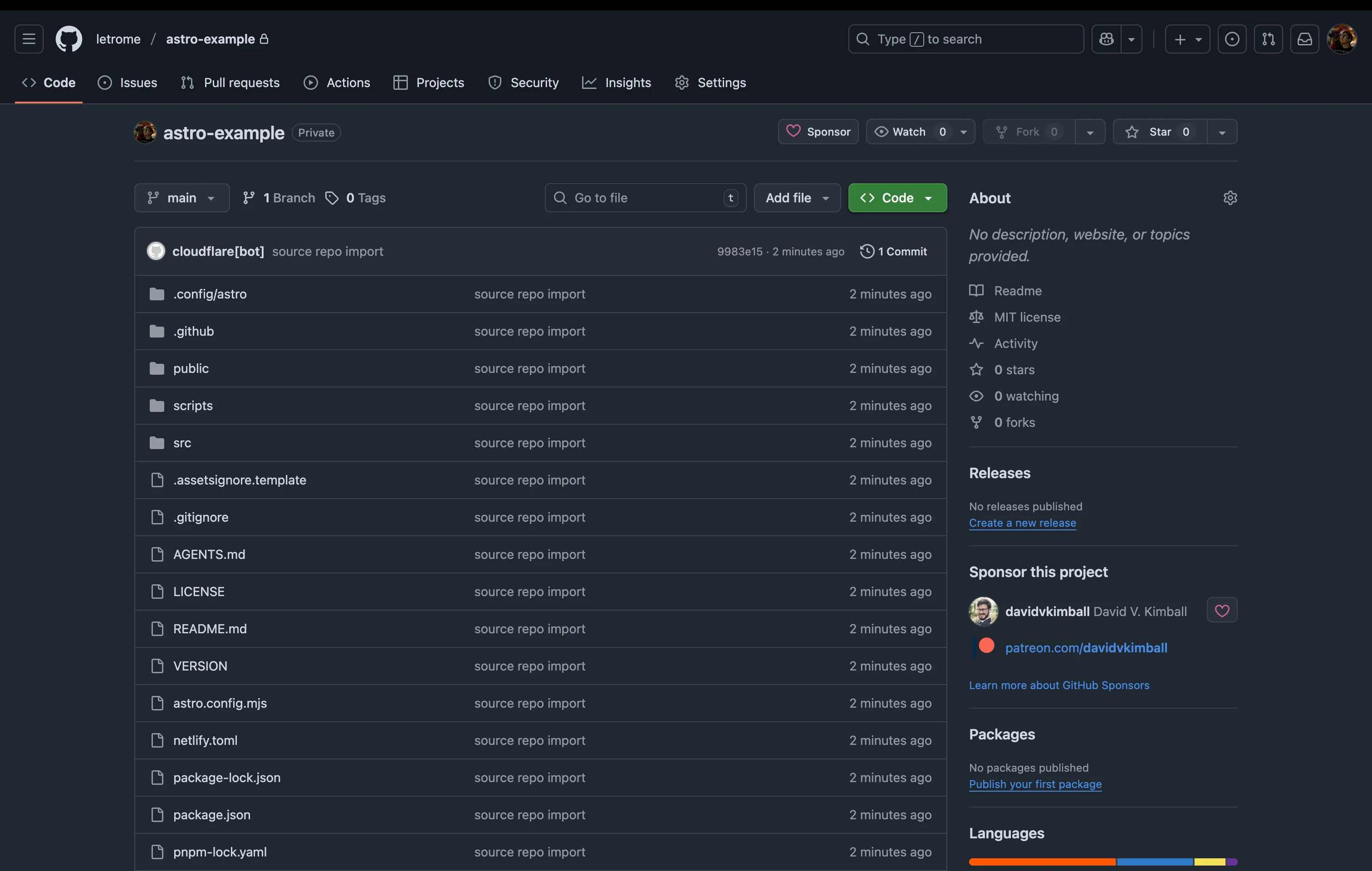Open the Add file dropdown
Viewport: 1372px width, 871px height.
tap(797, 198)
